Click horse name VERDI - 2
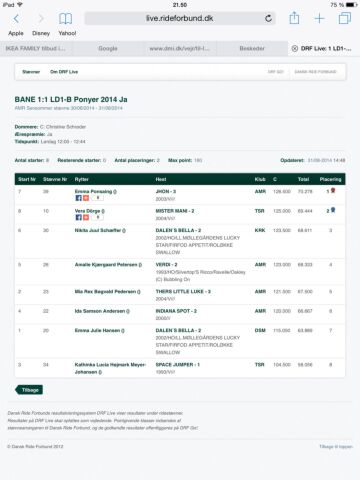 pyautogui.click(x=166, y=265)
